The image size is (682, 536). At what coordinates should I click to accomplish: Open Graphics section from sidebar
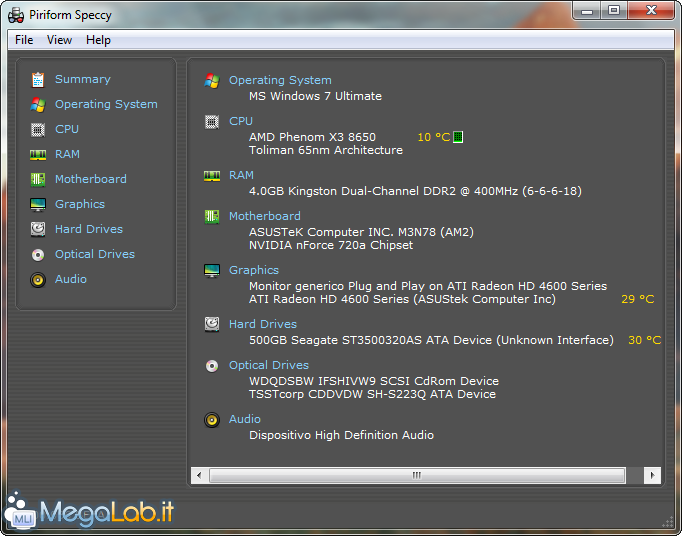pos(80,204)
